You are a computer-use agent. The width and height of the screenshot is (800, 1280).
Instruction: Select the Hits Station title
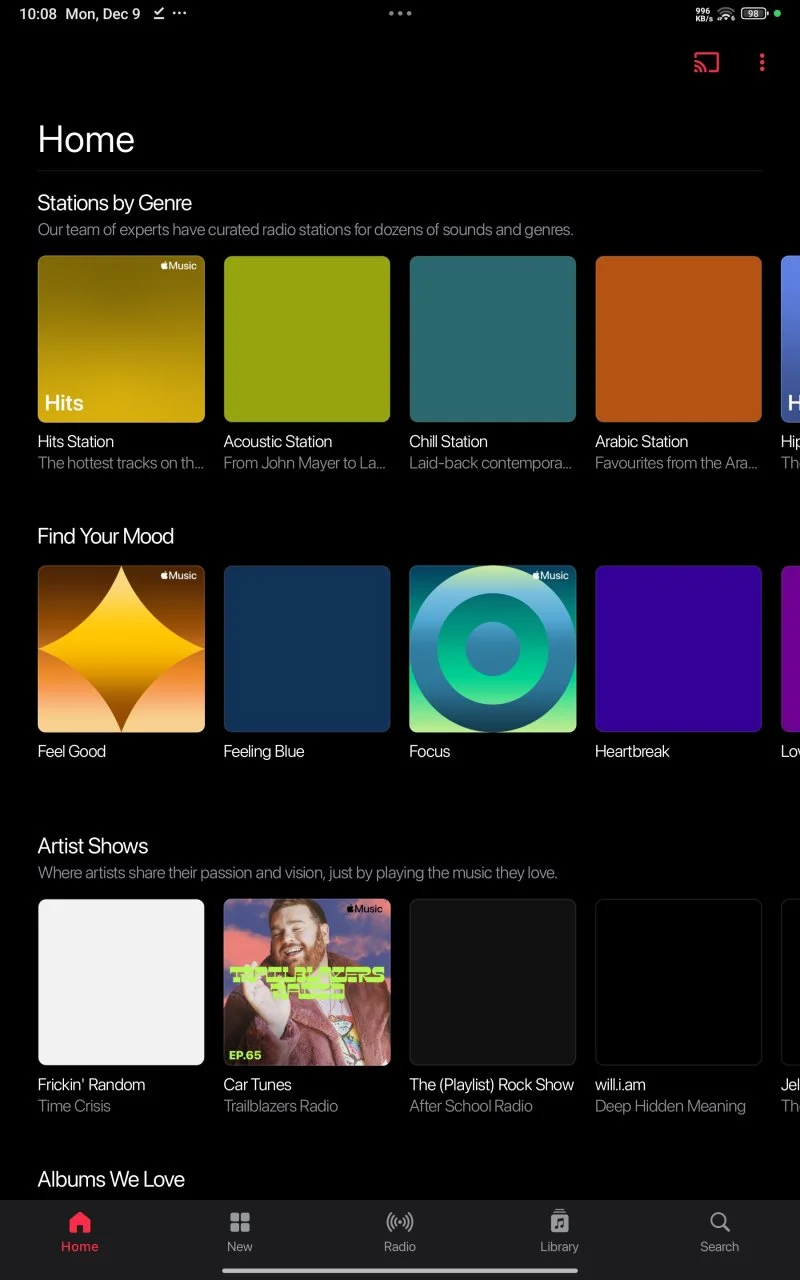click(x=76, y=441)
